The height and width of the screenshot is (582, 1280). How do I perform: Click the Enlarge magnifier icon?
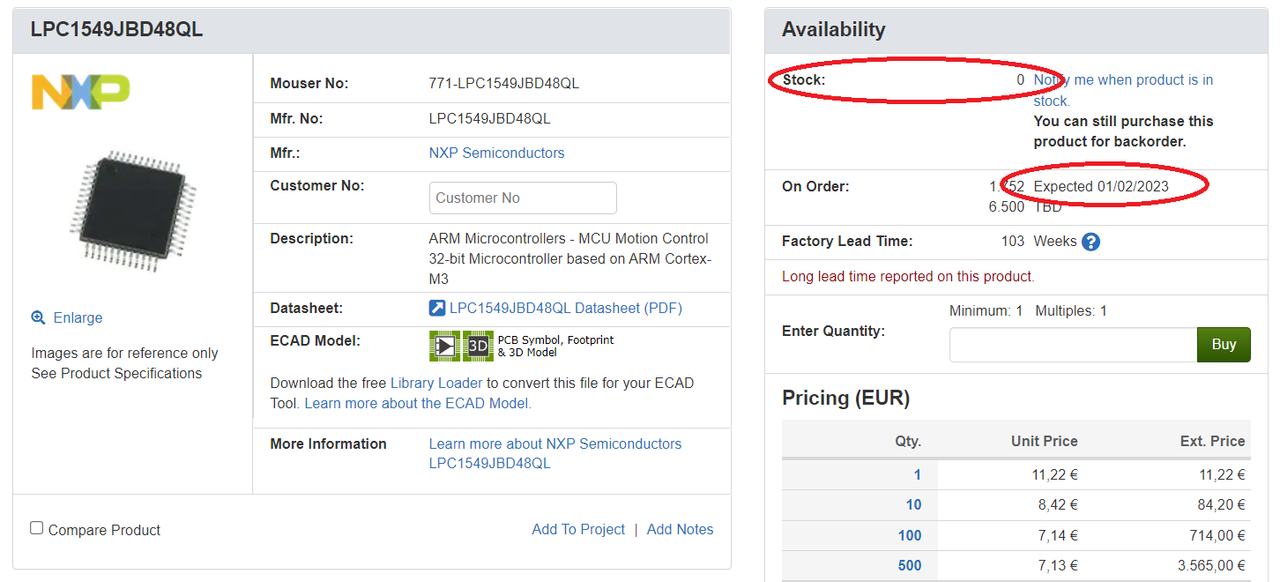38,317
